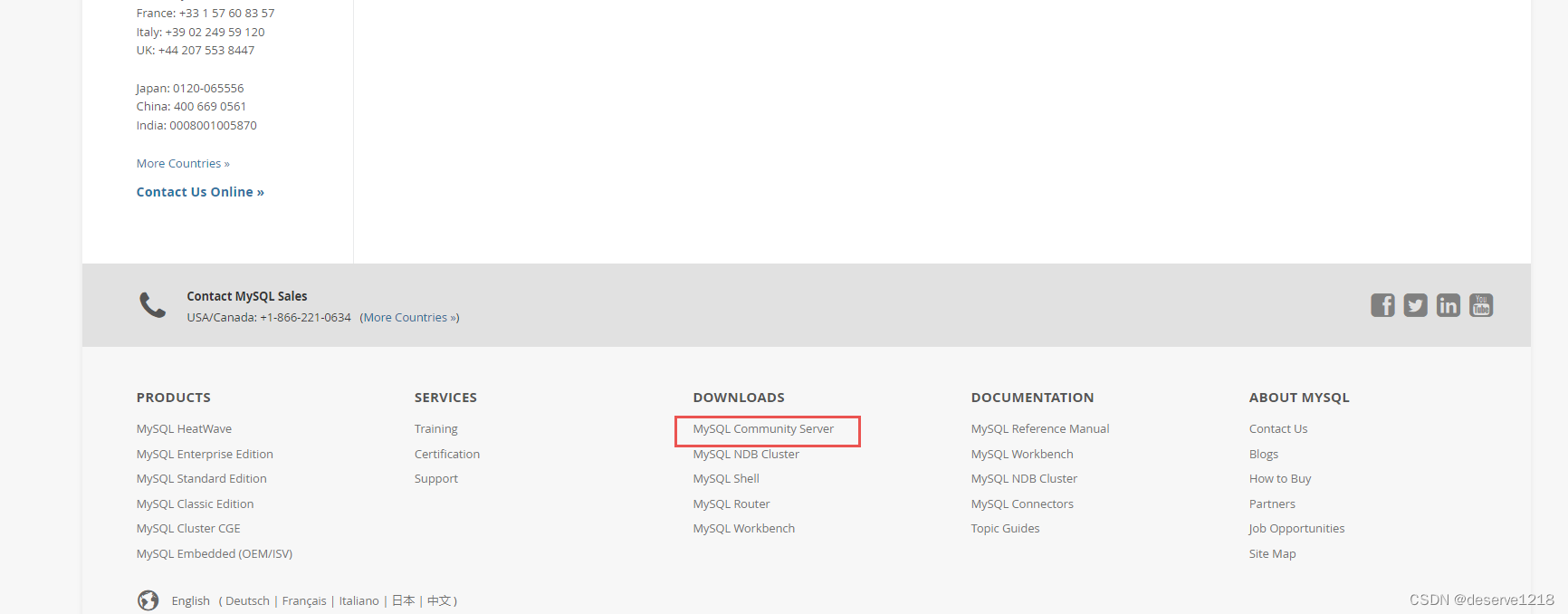The height and width of the screenshot is (614, 1568).
Task: Open the Support services link
Action: [x=435, y=479]
